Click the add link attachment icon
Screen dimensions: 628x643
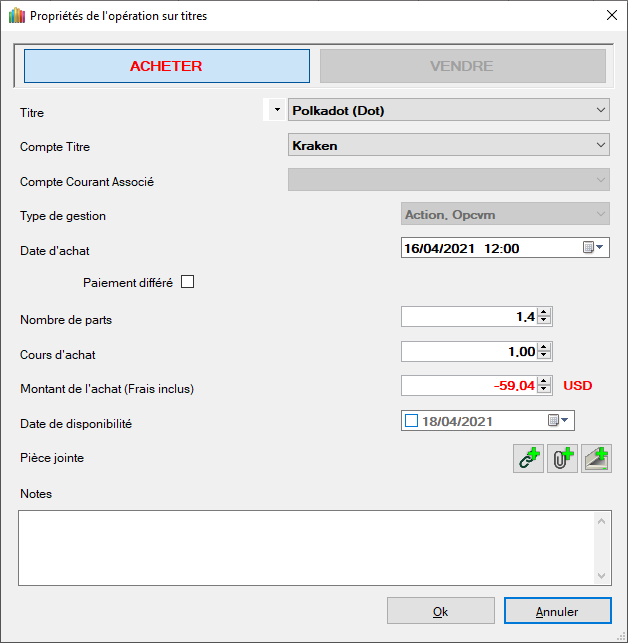tap(528, 459)
